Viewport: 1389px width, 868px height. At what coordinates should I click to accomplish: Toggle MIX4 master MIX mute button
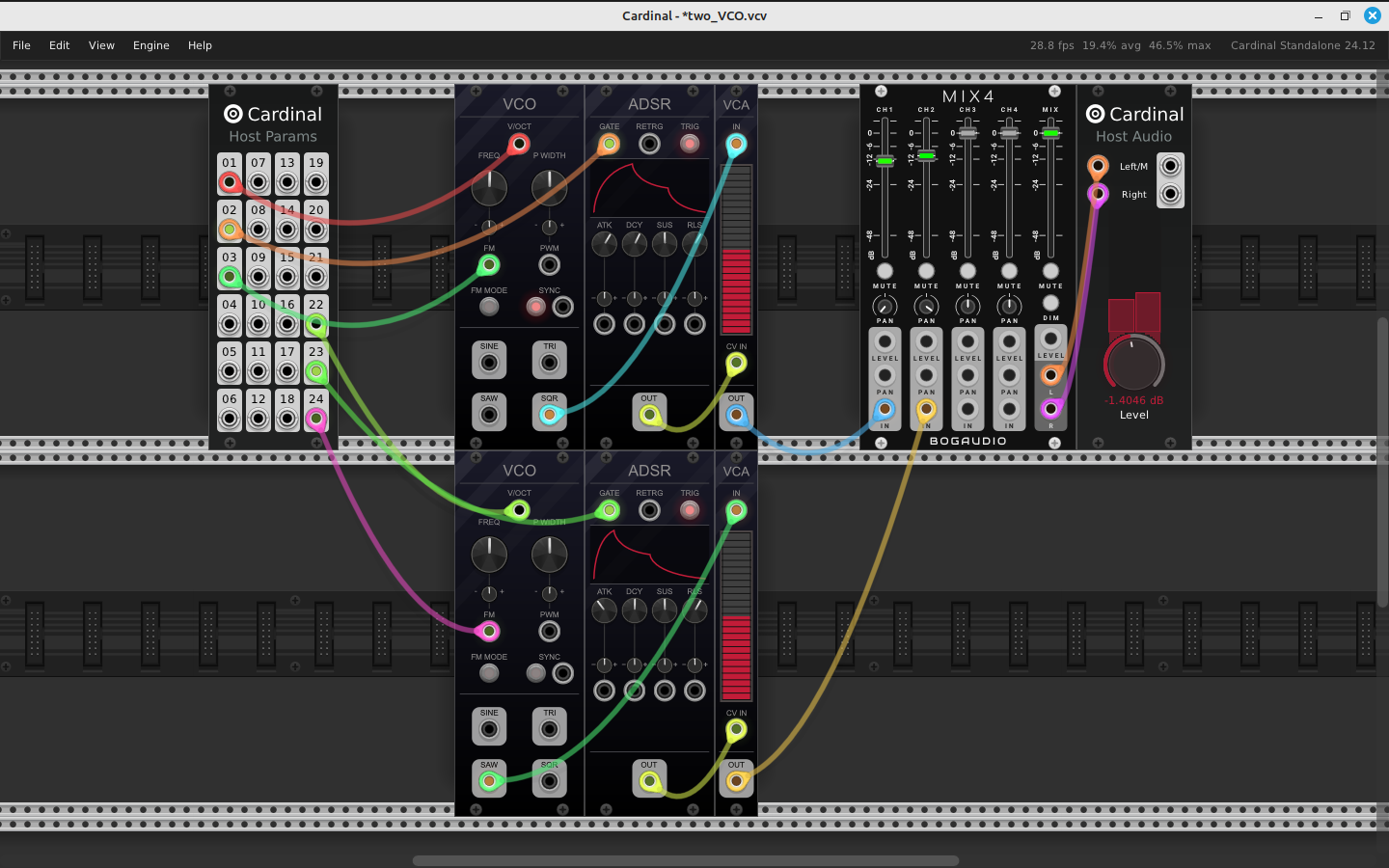[1050, 271]
